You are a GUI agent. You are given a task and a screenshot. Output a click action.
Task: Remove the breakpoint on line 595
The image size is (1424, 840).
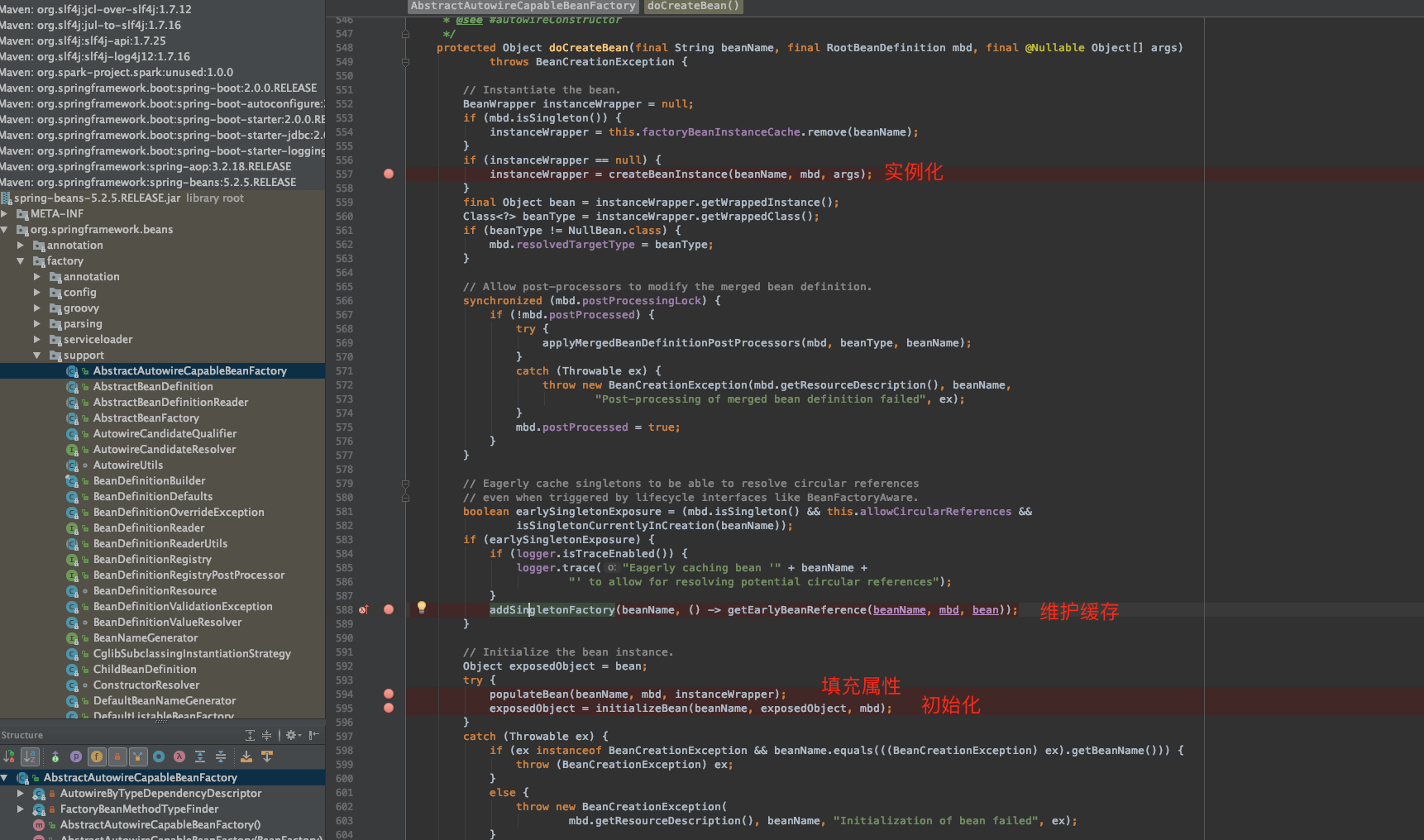point(389,708)
